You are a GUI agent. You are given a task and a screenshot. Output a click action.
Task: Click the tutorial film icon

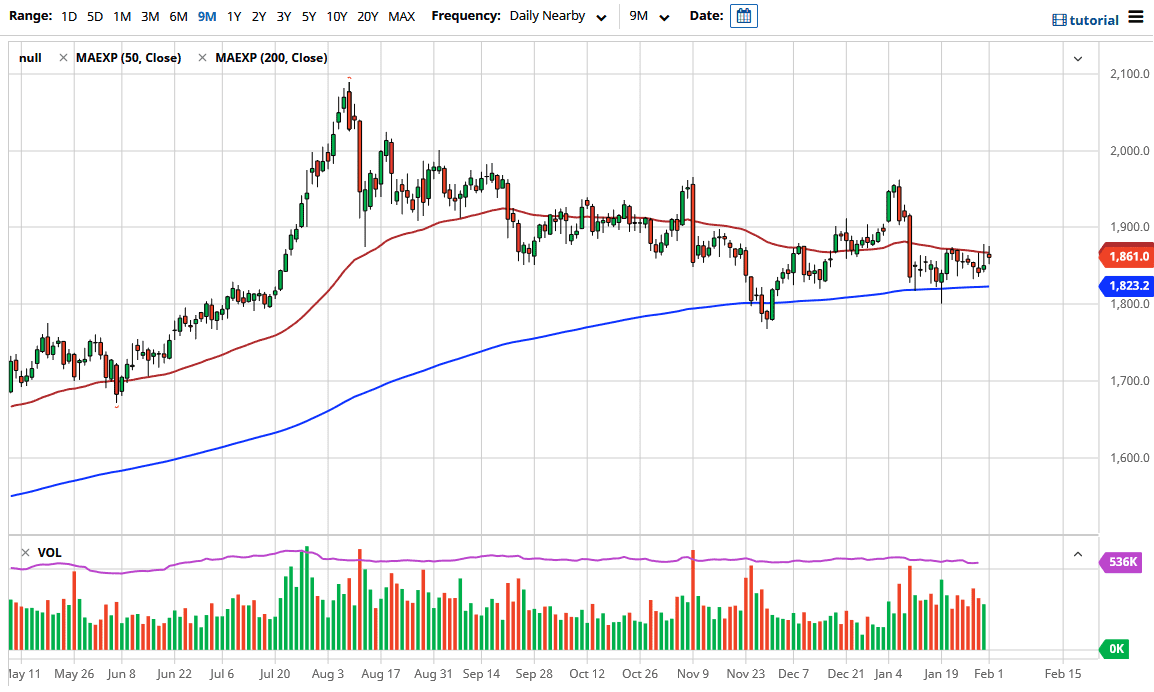pyautogui.click(x=1058, y=19)
